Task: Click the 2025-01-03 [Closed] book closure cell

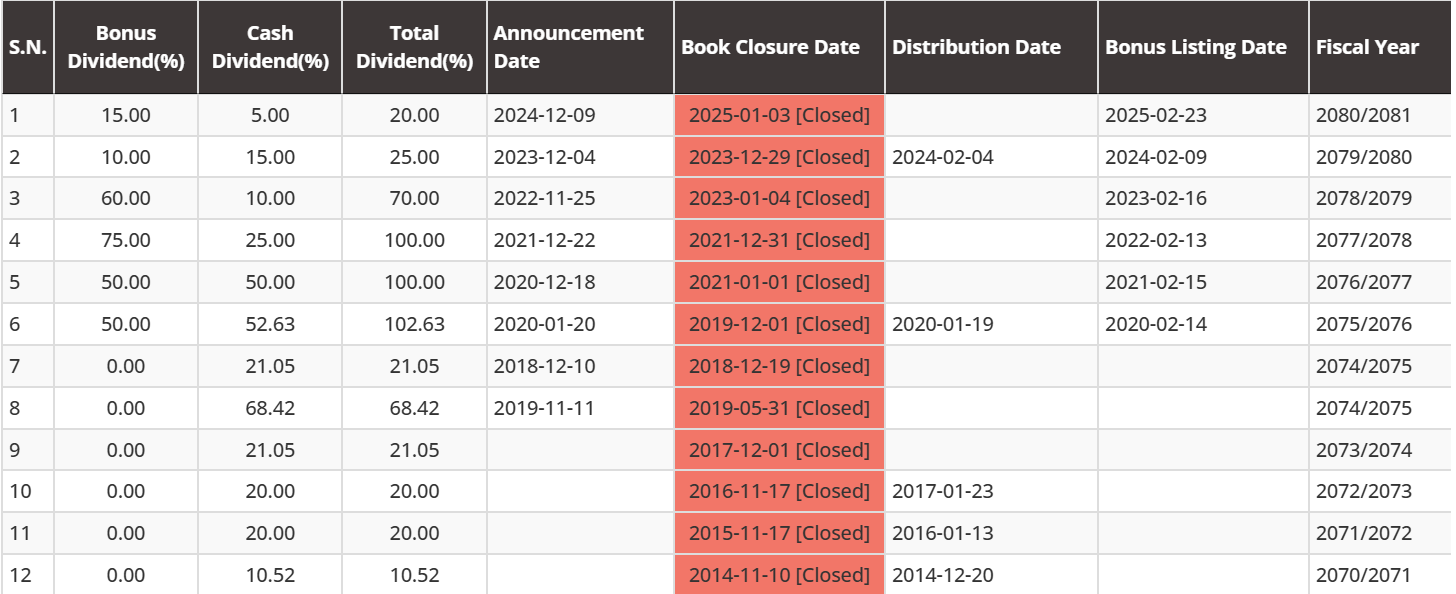Action: tap(779, 115)
